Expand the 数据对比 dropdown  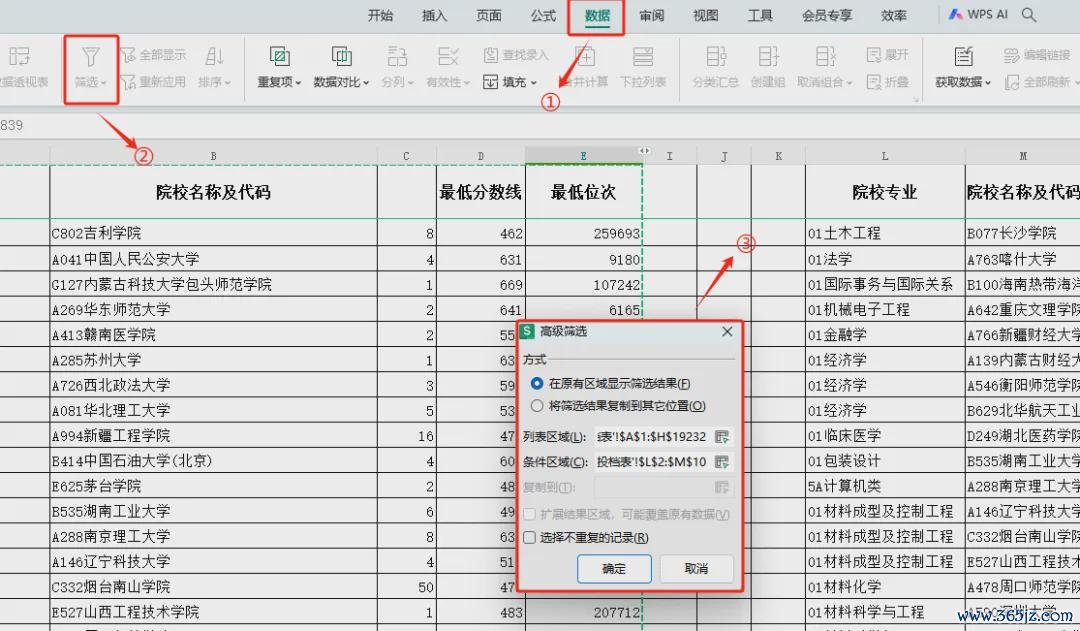[366, 83]
